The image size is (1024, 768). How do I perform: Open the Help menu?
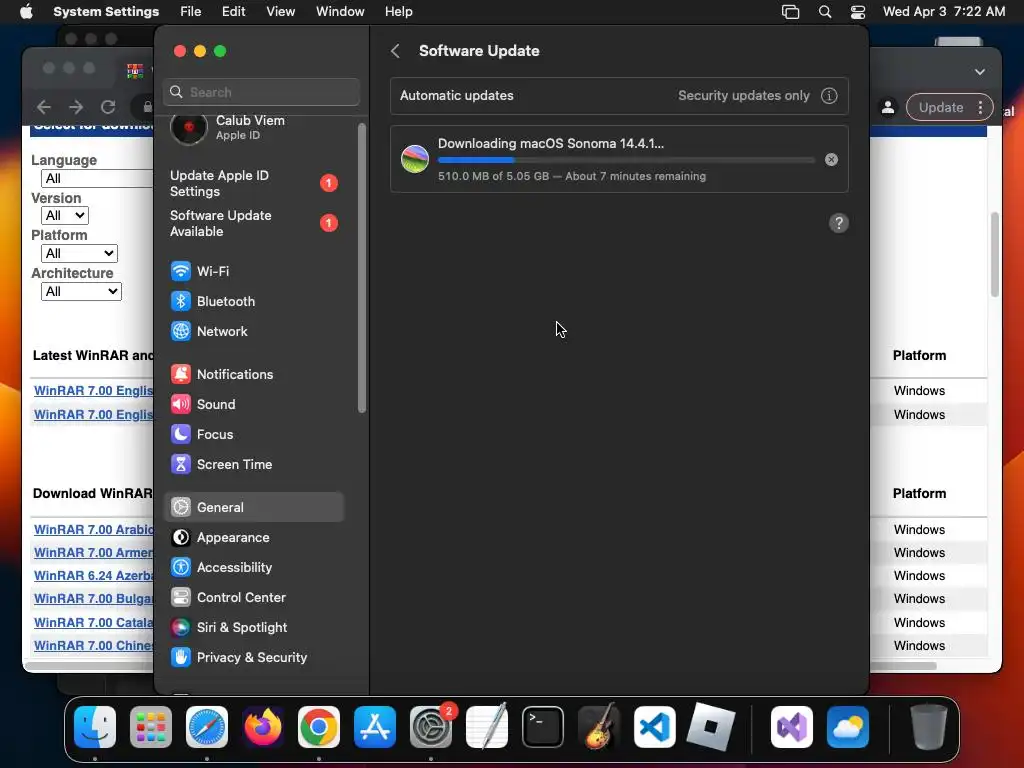(x=398, y=12)
